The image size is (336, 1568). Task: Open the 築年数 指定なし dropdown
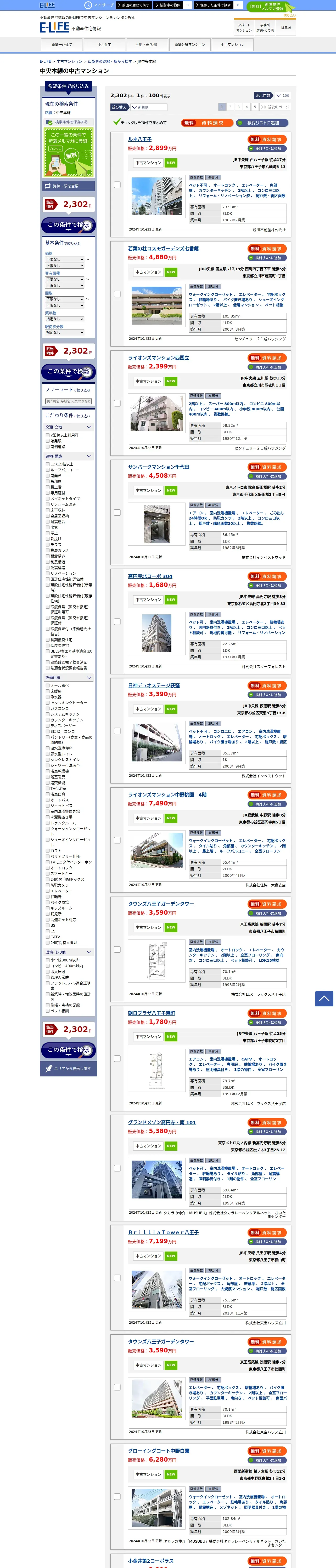(x=65, y=319)
